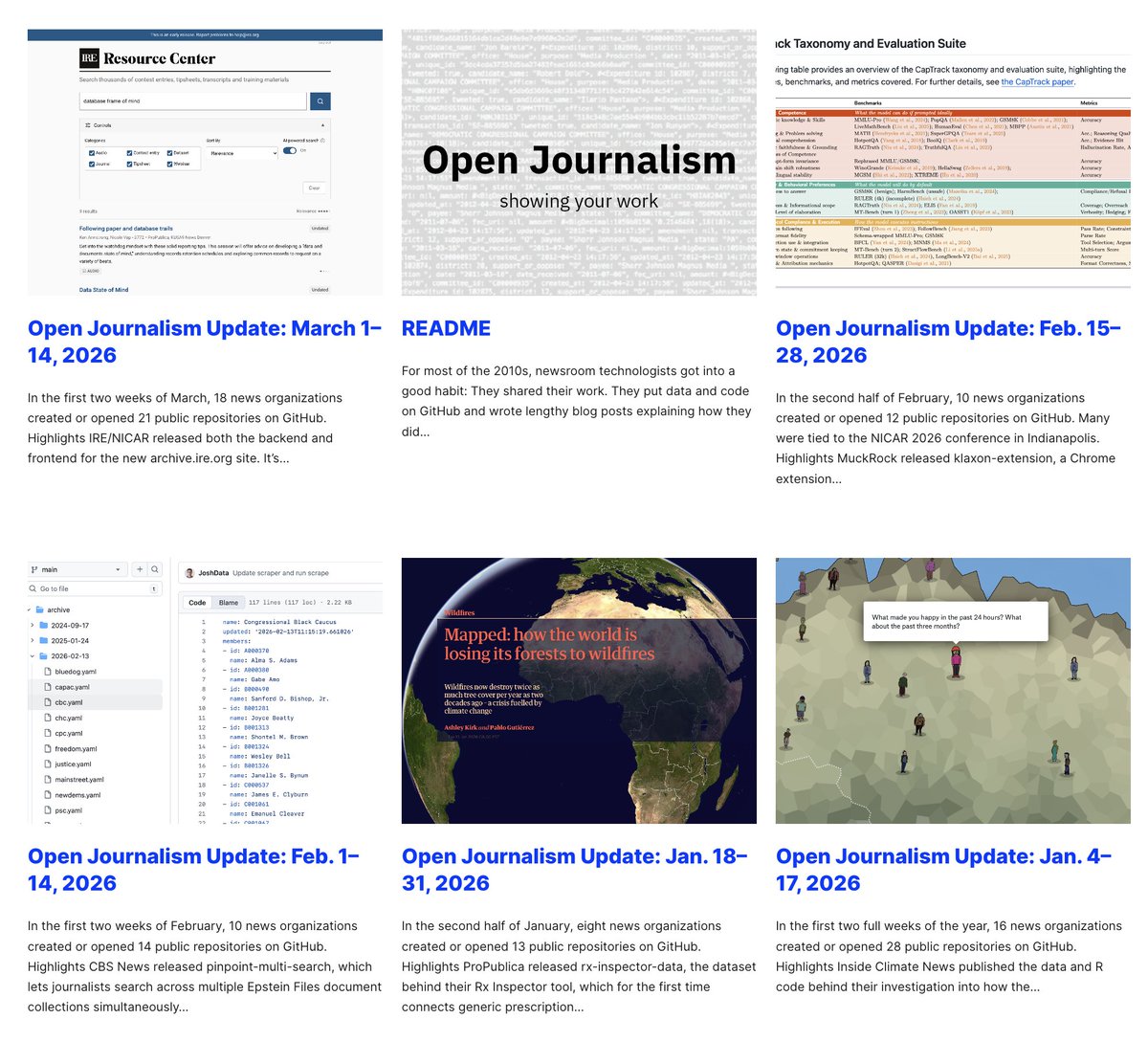
Task: Open the 'Open Journalism Update: Feb. 1–14, 2026' title
Action: point(194,870)
